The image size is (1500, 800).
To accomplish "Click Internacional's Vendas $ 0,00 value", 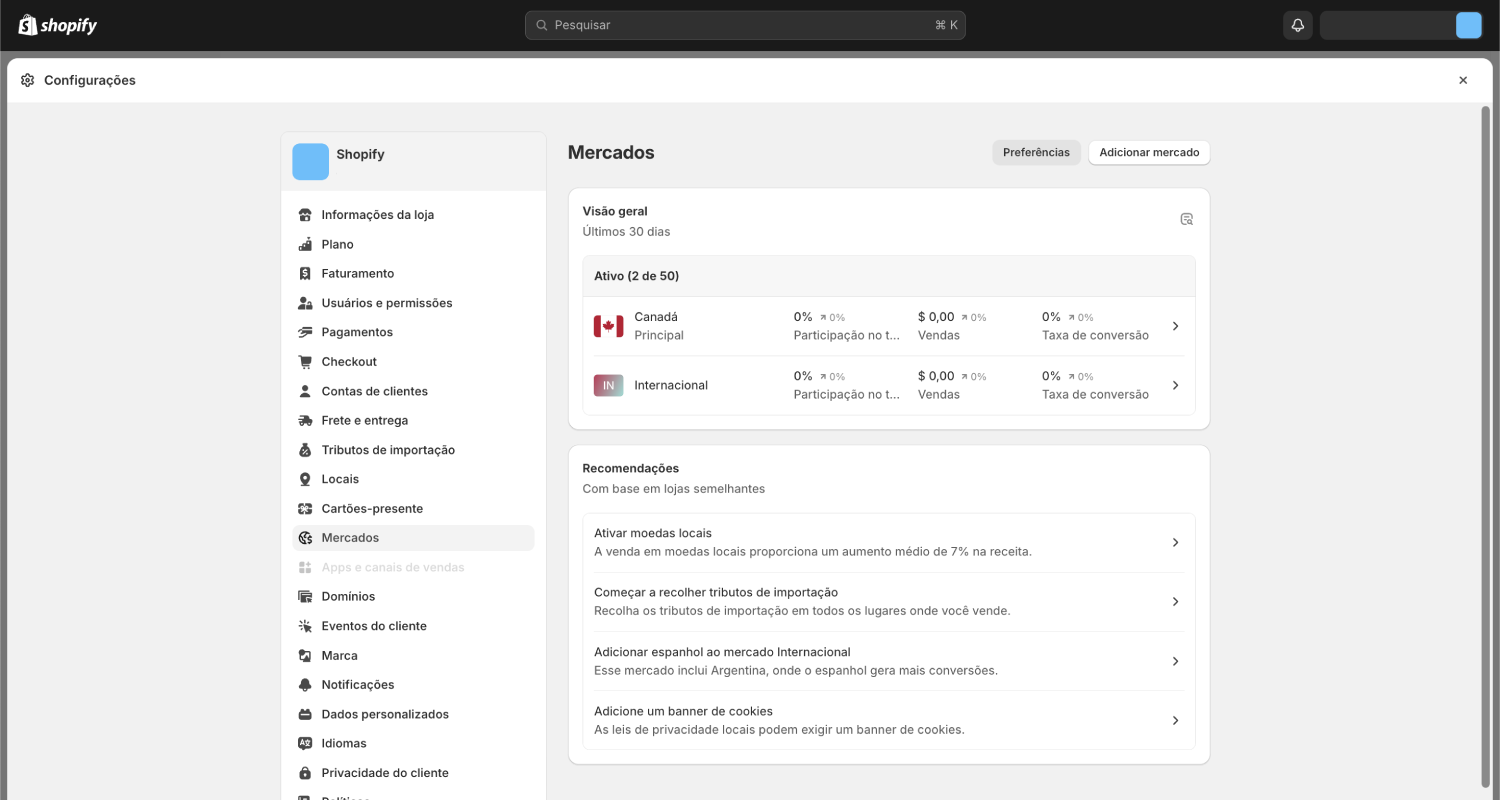I will point(936,376).
